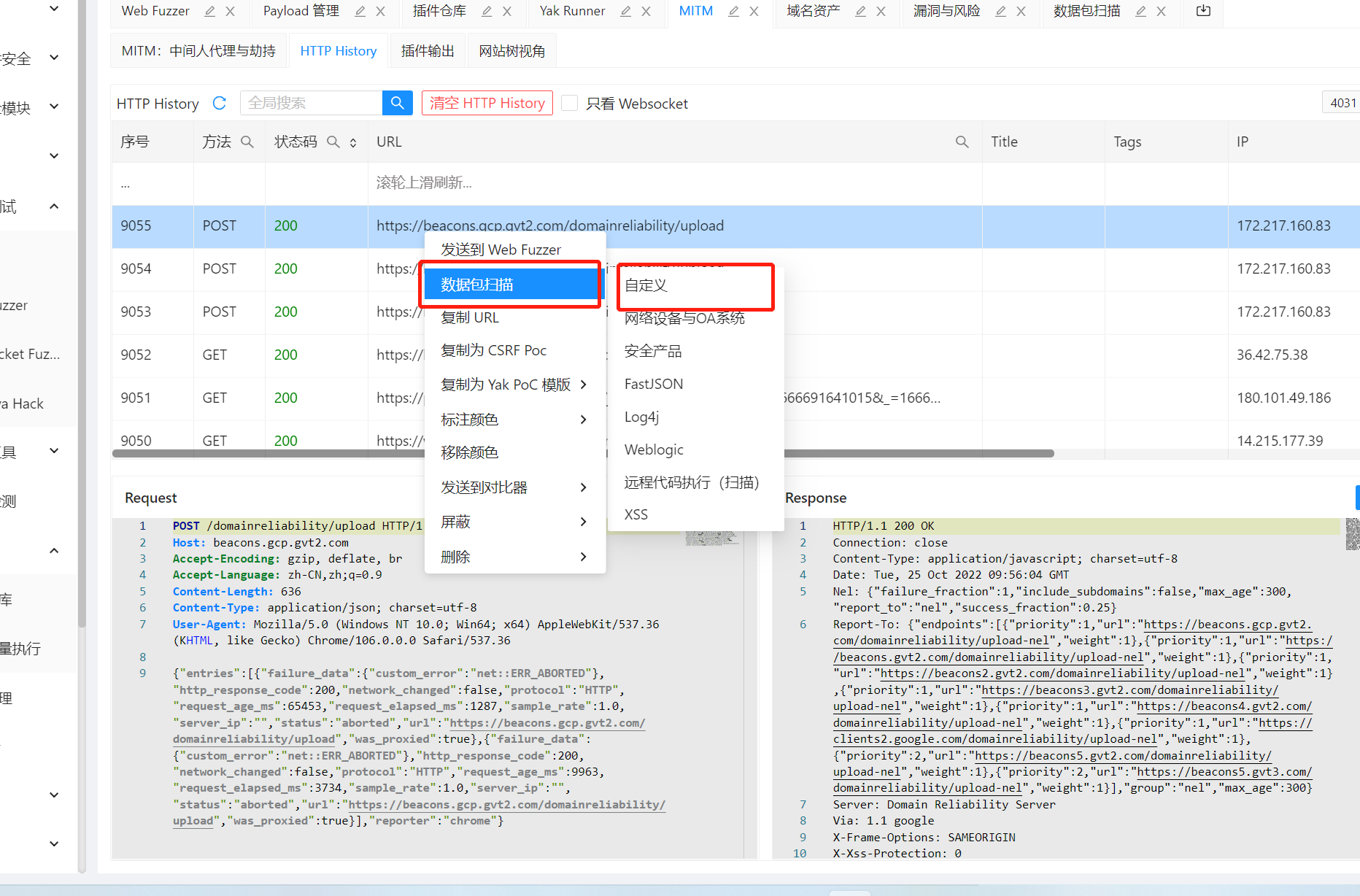Select 移除颜色 menu entry
Image resolution: width=1360 pixels, height=896 pixels.
[x=514, y=452]
